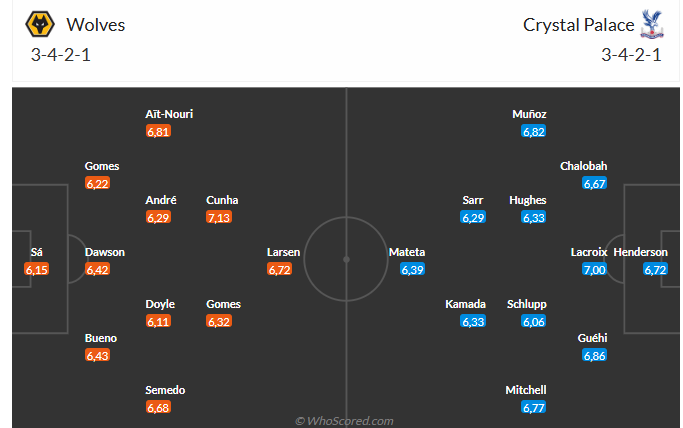
Task: Open the Wolves team name link
Action: (x=96, y=25)
